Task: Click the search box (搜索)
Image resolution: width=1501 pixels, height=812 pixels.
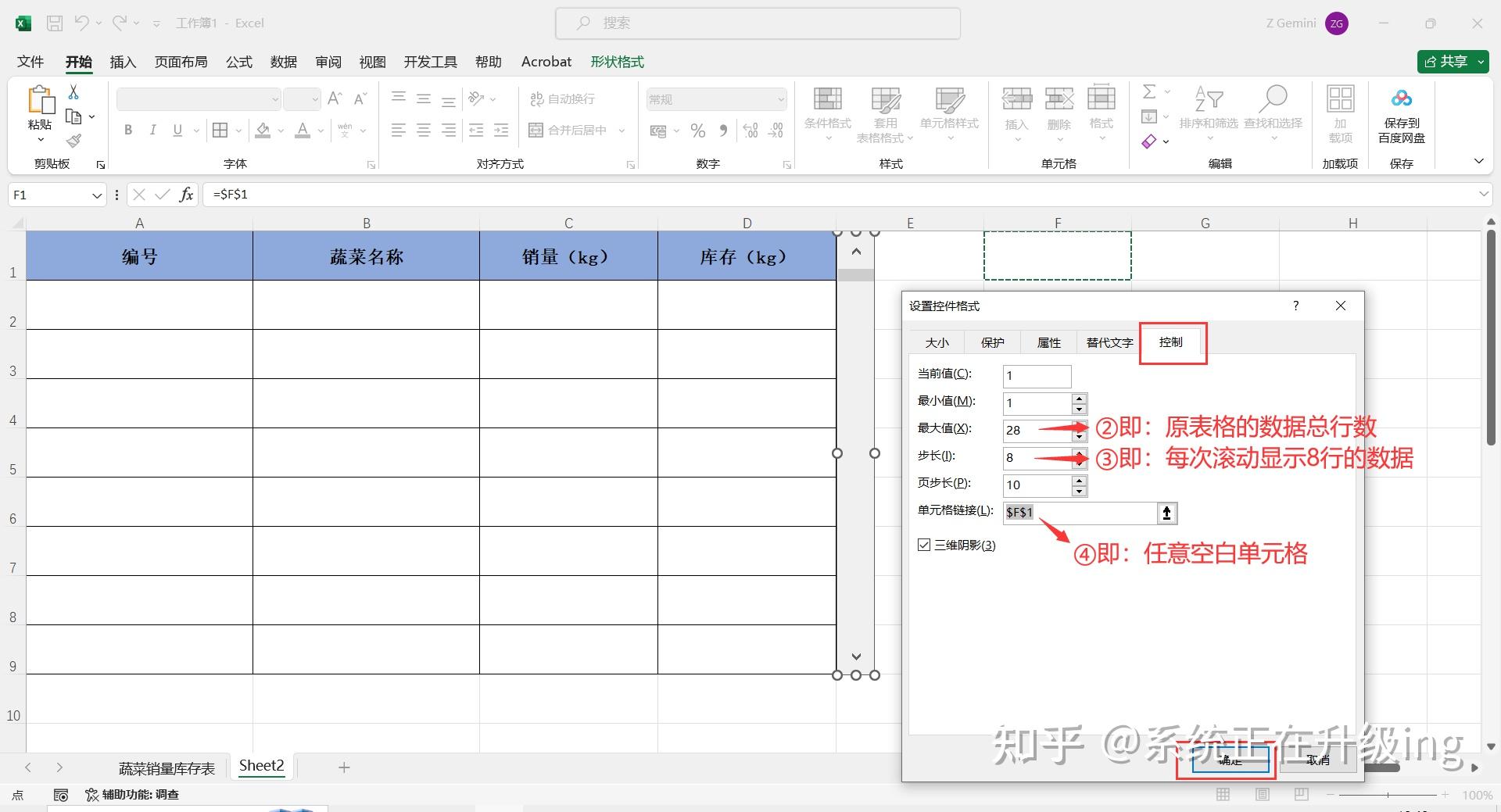Action: [x=758, y=23]
